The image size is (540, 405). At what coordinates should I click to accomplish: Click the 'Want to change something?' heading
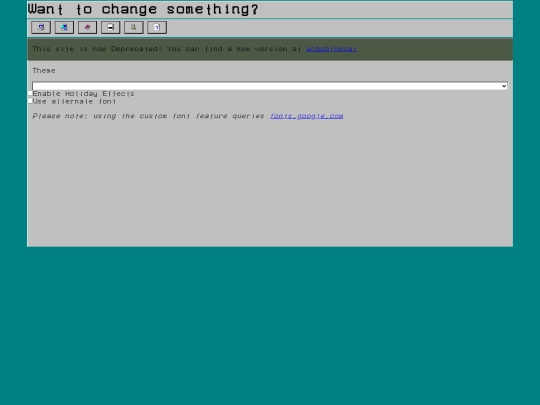pyautogui.click(x=143, y=9)
